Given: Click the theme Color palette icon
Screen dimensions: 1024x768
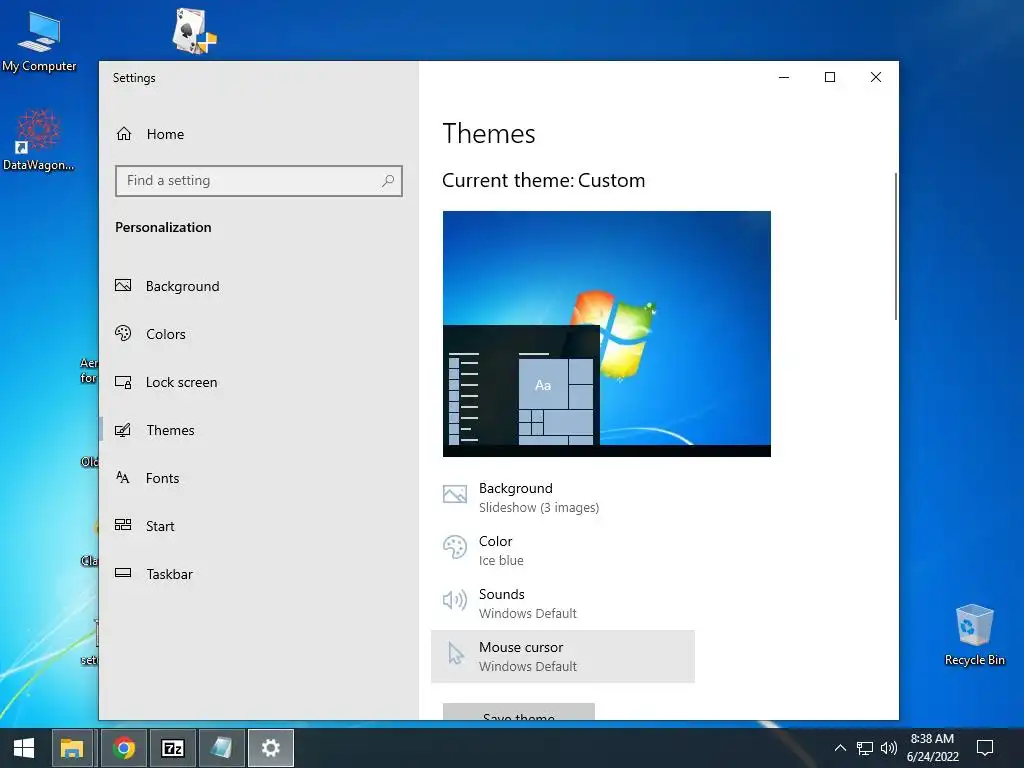Looking at the screenshot, I should point(455,547).
